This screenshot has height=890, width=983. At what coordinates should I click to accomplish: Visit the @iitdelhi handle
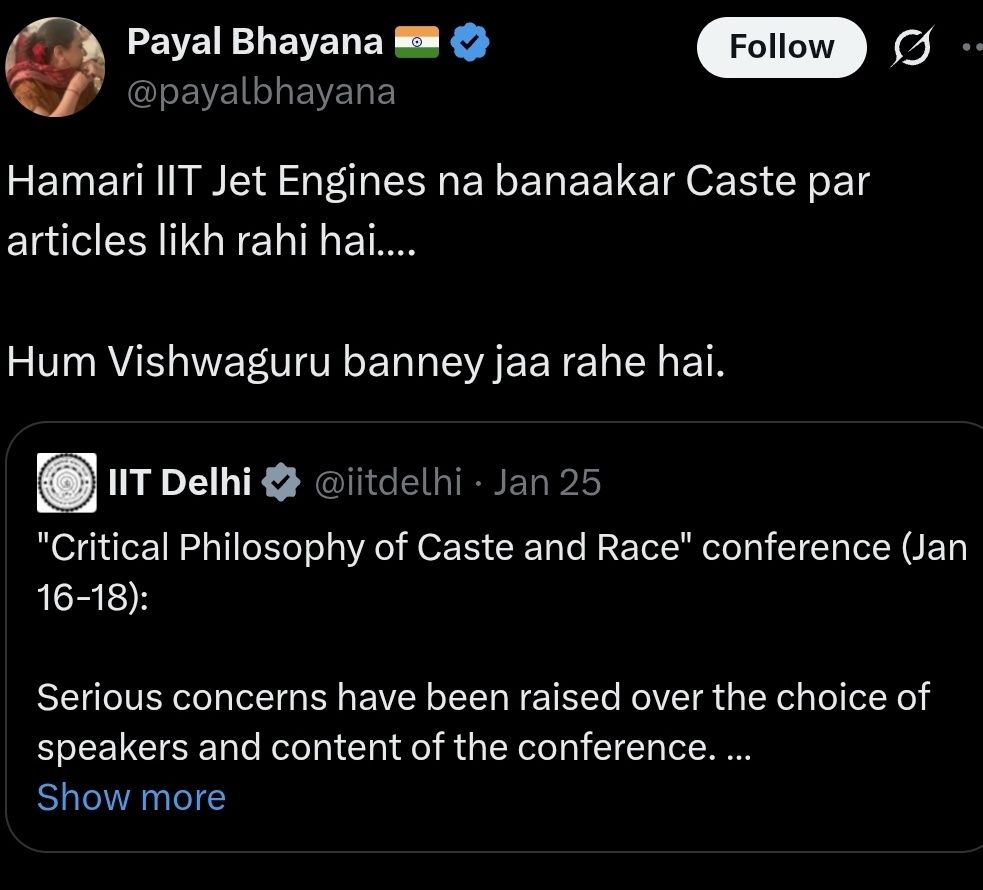coord(388,483)
